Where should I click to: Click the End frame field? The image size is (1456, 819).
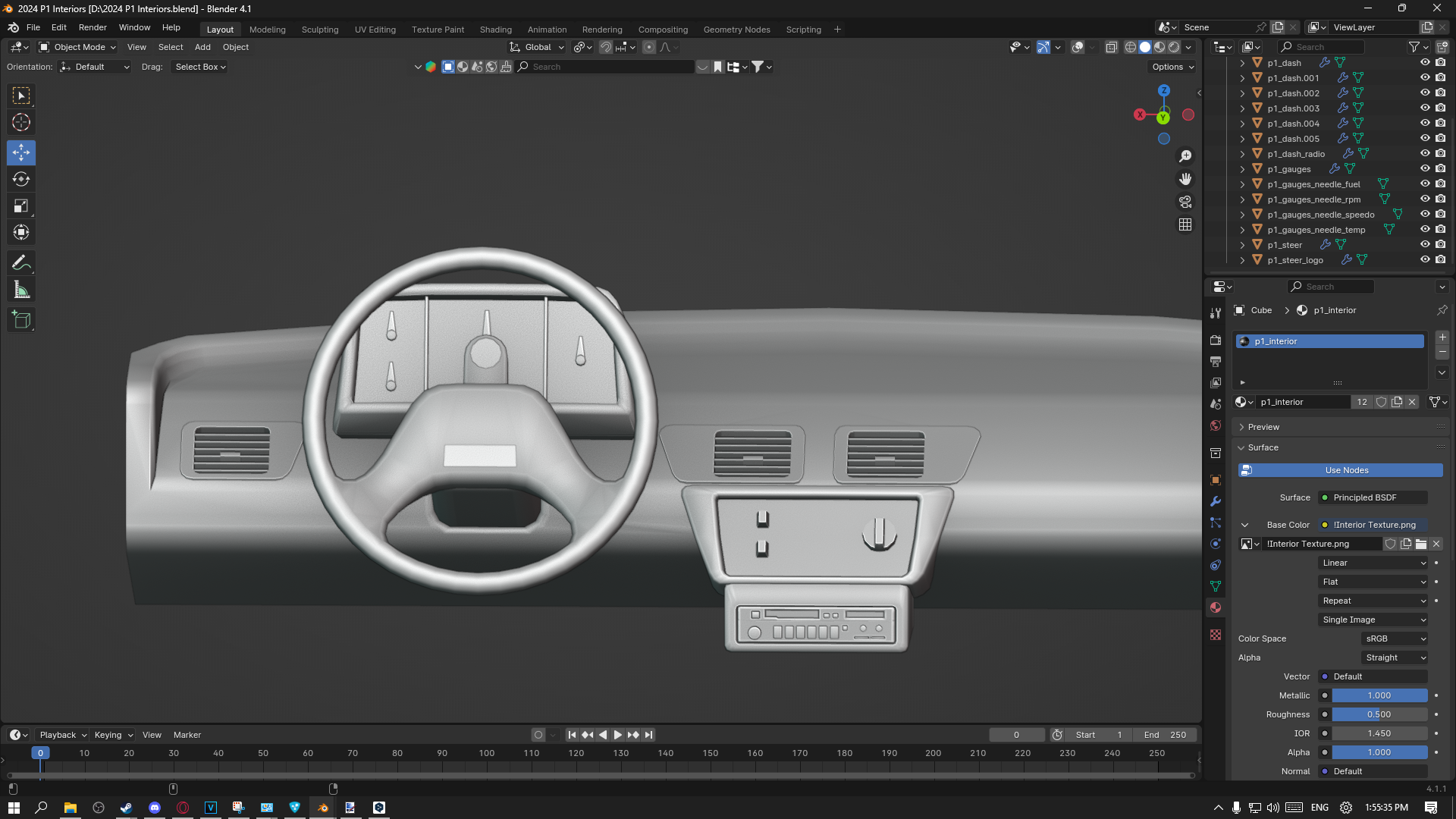(1166, 735)
